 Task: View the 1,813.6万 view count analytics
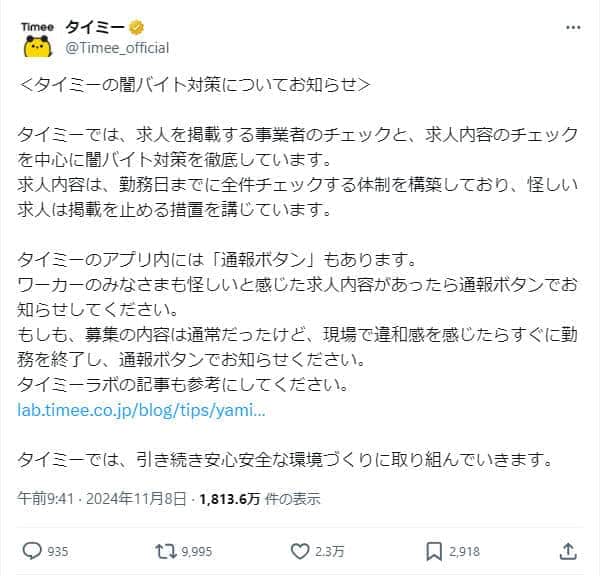[x=229, y=499]
